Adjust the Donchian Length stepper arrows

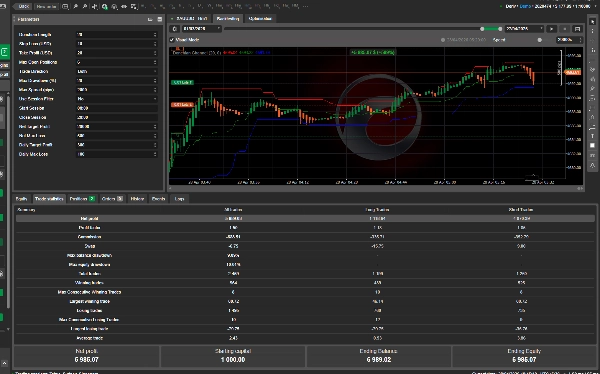coord(155,34)
